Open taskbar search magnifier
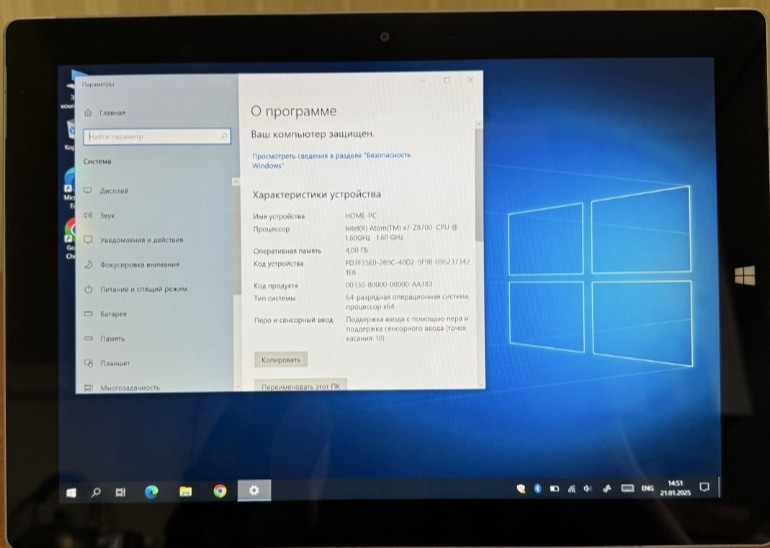Screen dimensions: 770x548 pyautogui.click(x=96, y=492)
